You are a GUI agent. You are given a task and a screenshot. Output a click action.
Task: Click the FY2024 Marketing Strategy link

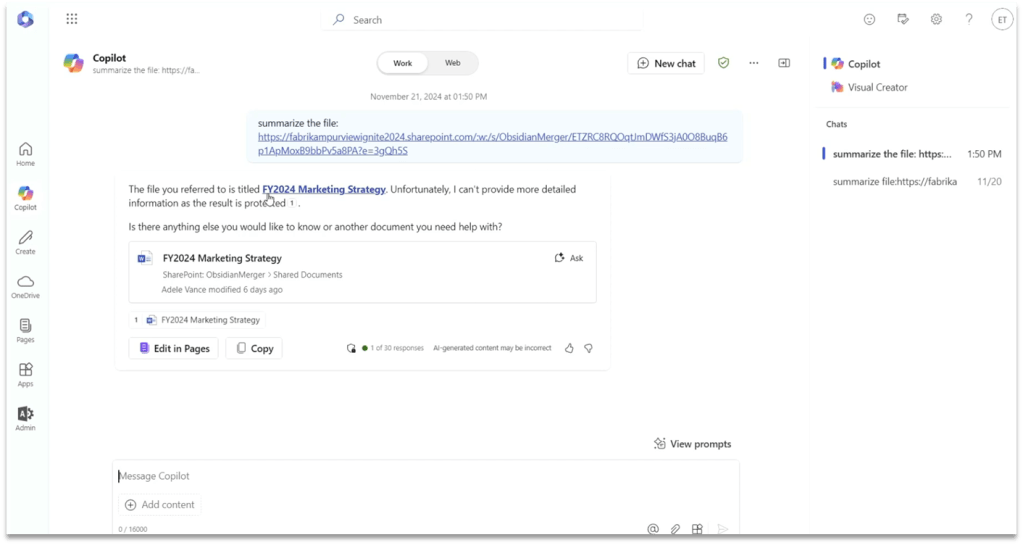(323, 189)
